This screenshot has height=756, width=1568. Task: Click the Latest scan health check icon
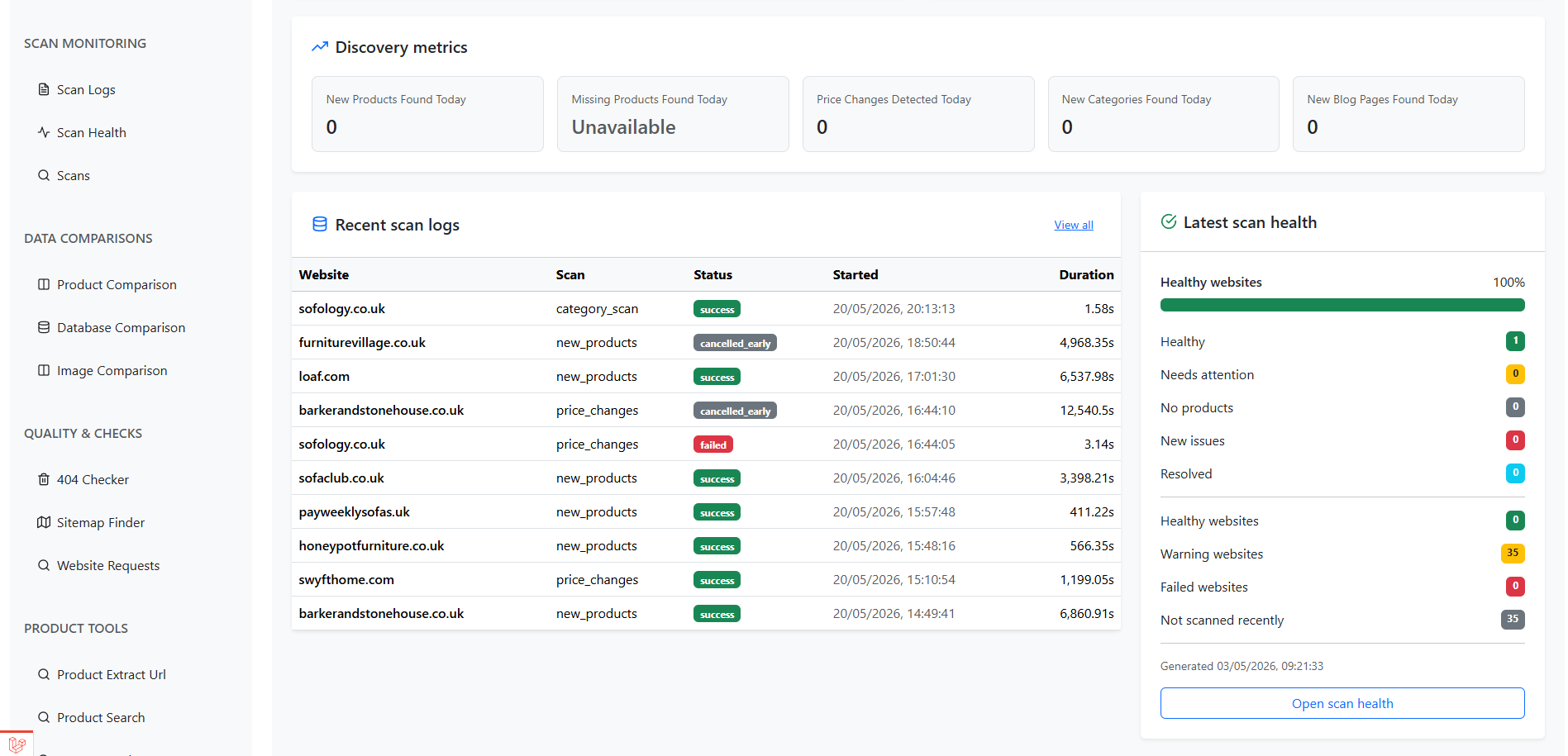(x=1169, y=221)
